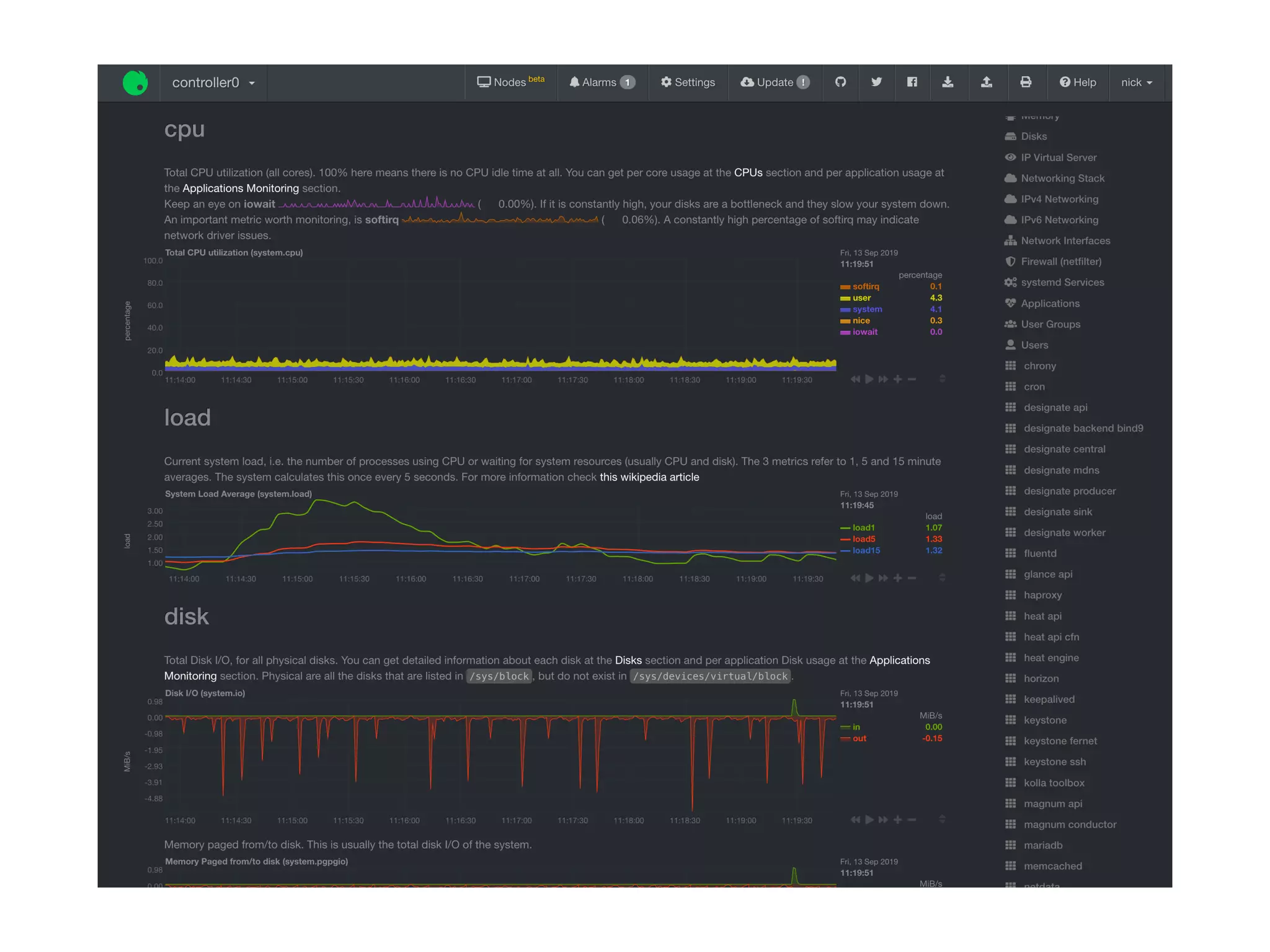Click the print dashboard icon
Viewport: 1270px width, 952px height.
coord(1026,82)
